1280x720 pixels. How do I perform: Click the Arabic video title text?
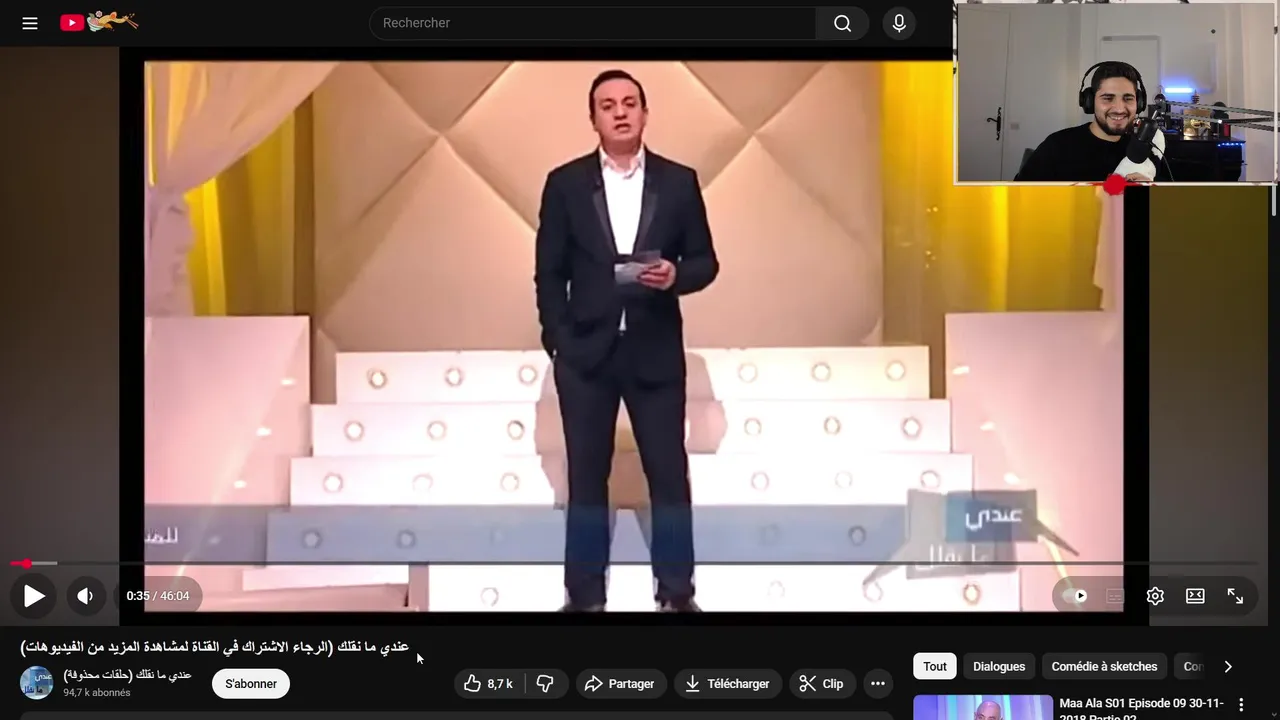pyautogui.click(x=215, y=647)
